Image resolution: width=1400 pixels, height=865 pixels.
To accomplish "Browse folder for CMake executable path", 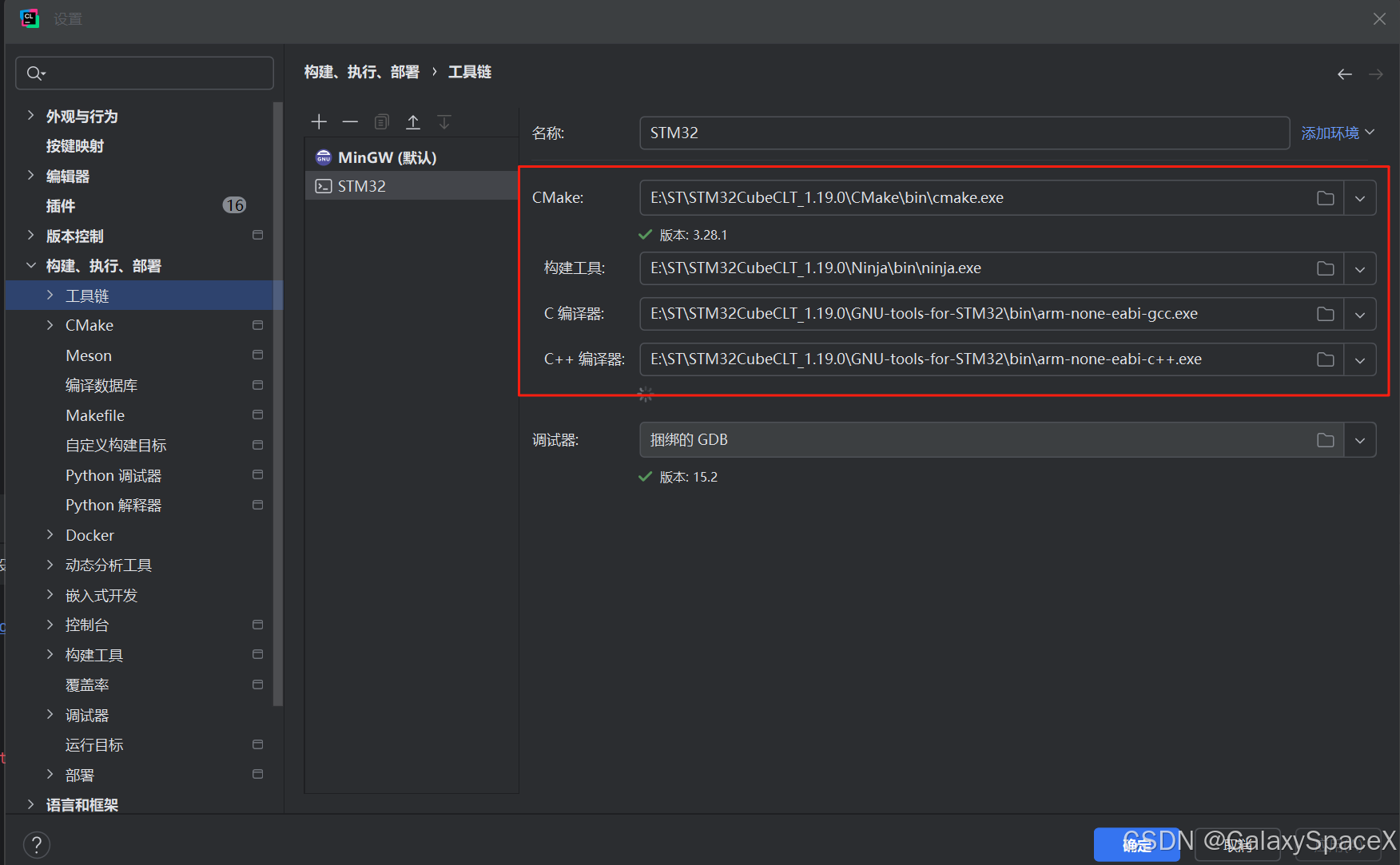I will [x=1326, y=198].
